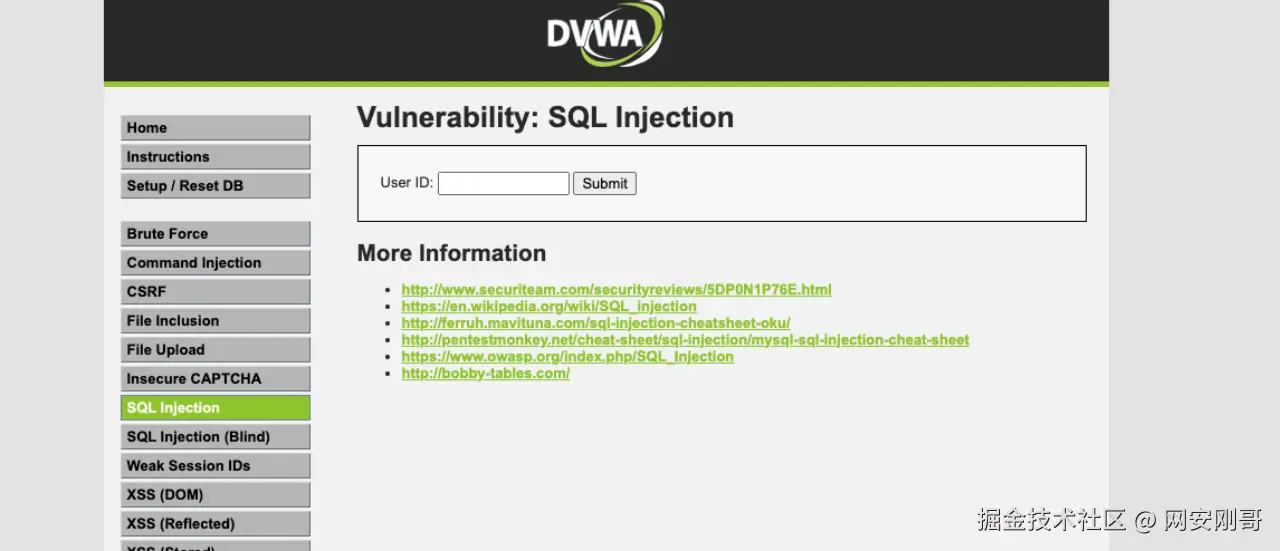Open Command Injection vulnerability page
1280x551 pixels.
click(215, 263)
